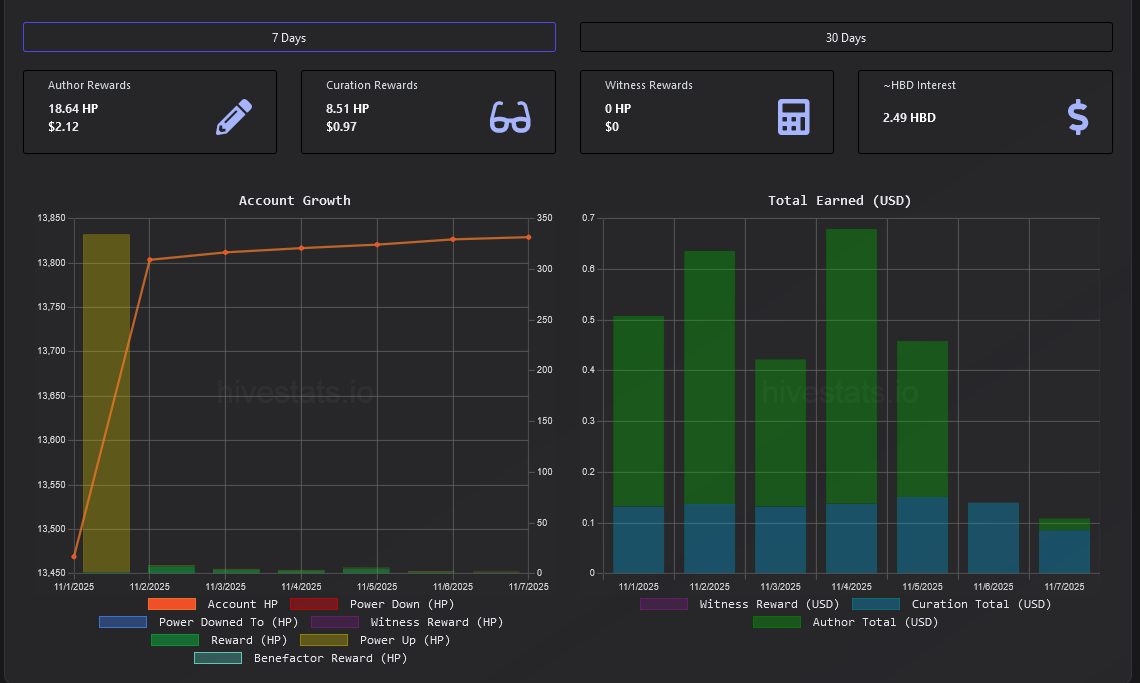Click the glasses icon in Curation Rewards

click(x=510, y=117)
